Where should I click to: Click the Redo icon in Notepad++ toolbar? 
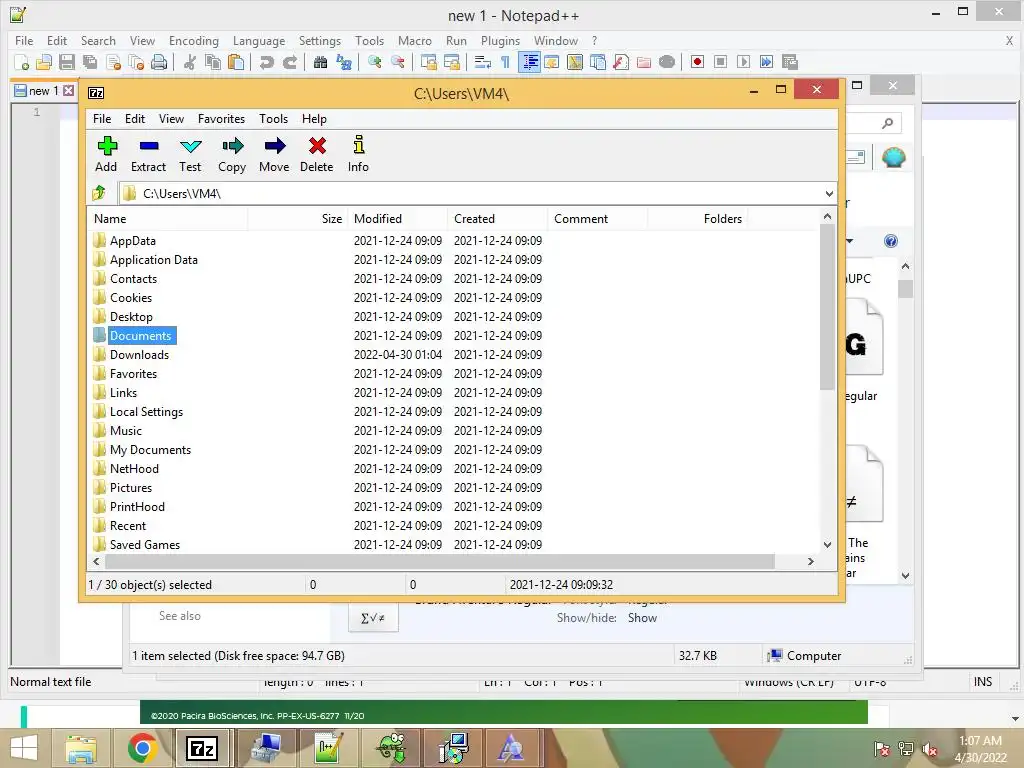(290, 62)
